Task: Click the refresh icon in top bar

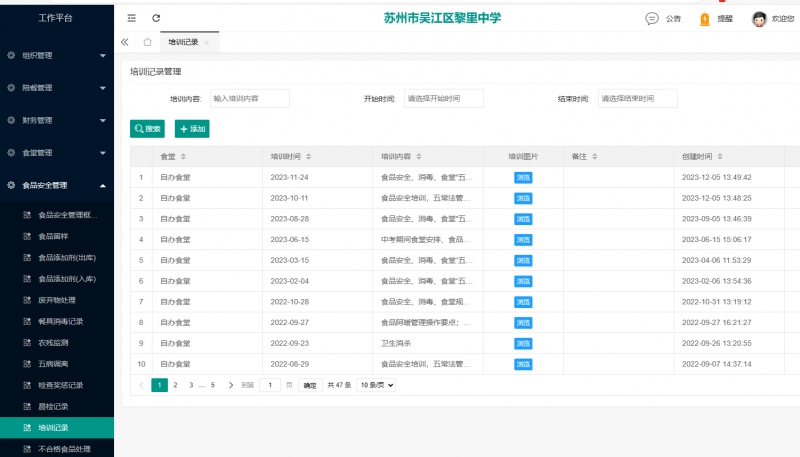Action: click(156, 18)
